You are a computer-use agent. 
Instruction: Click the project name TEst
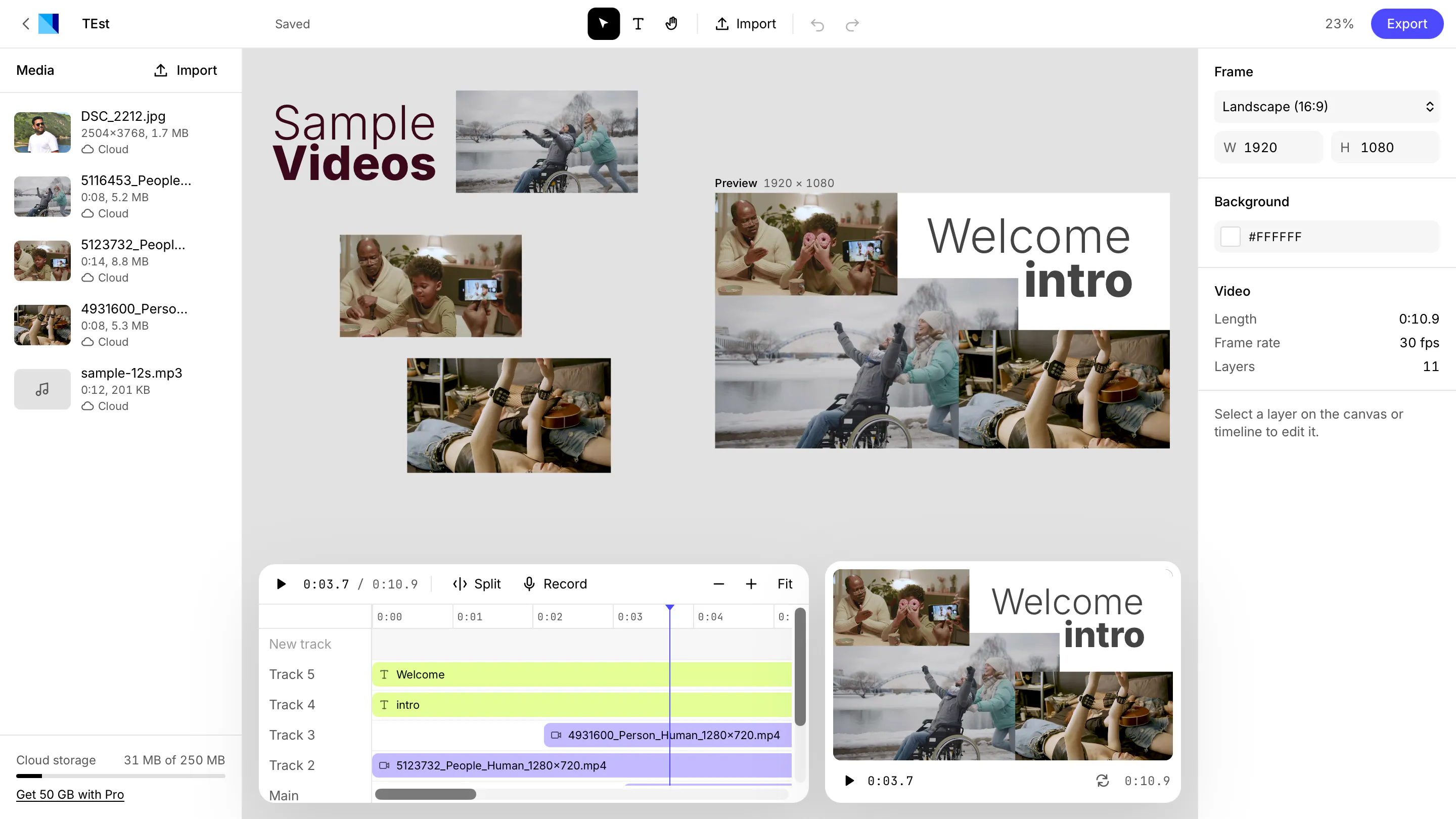[96, 24]
